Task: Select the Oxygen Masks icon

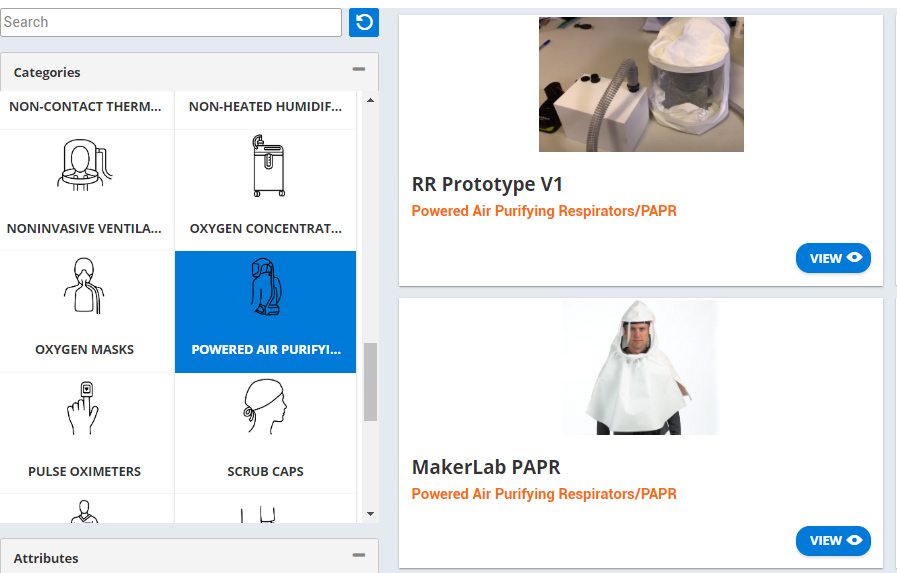Action: pyautogui.click(x=84, y=286)
